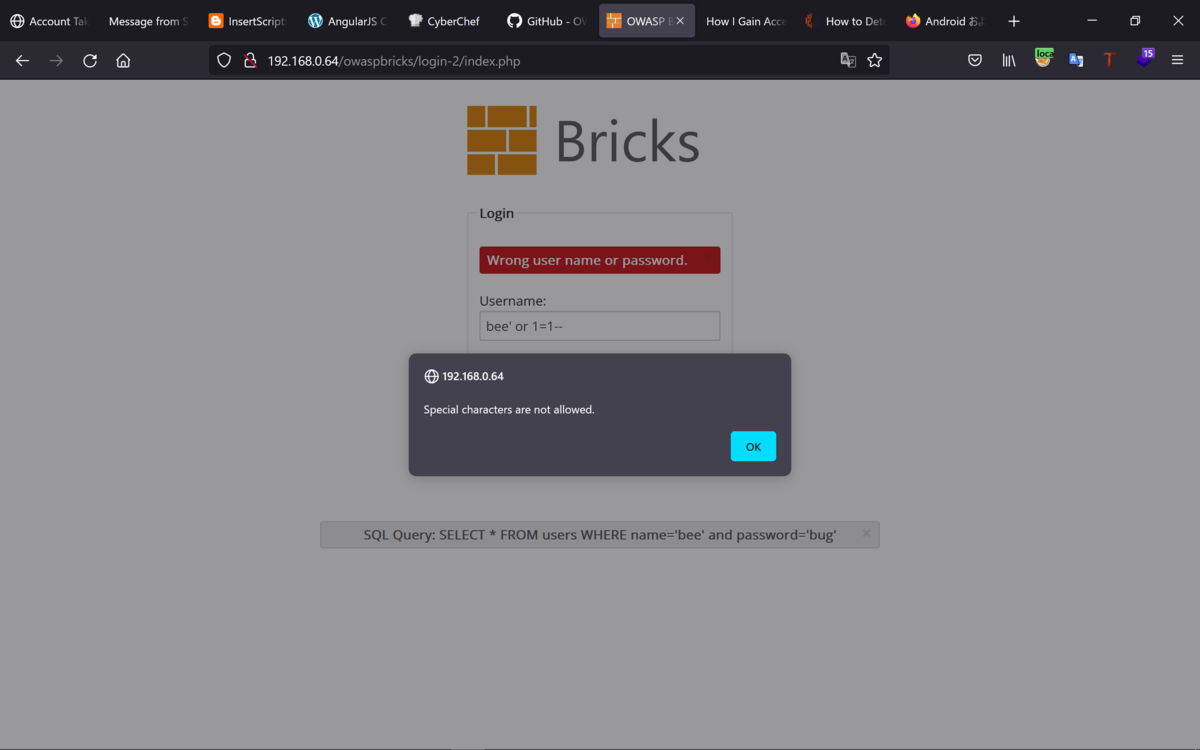
Task: Reload the current page
Action: tap(90, 61)
